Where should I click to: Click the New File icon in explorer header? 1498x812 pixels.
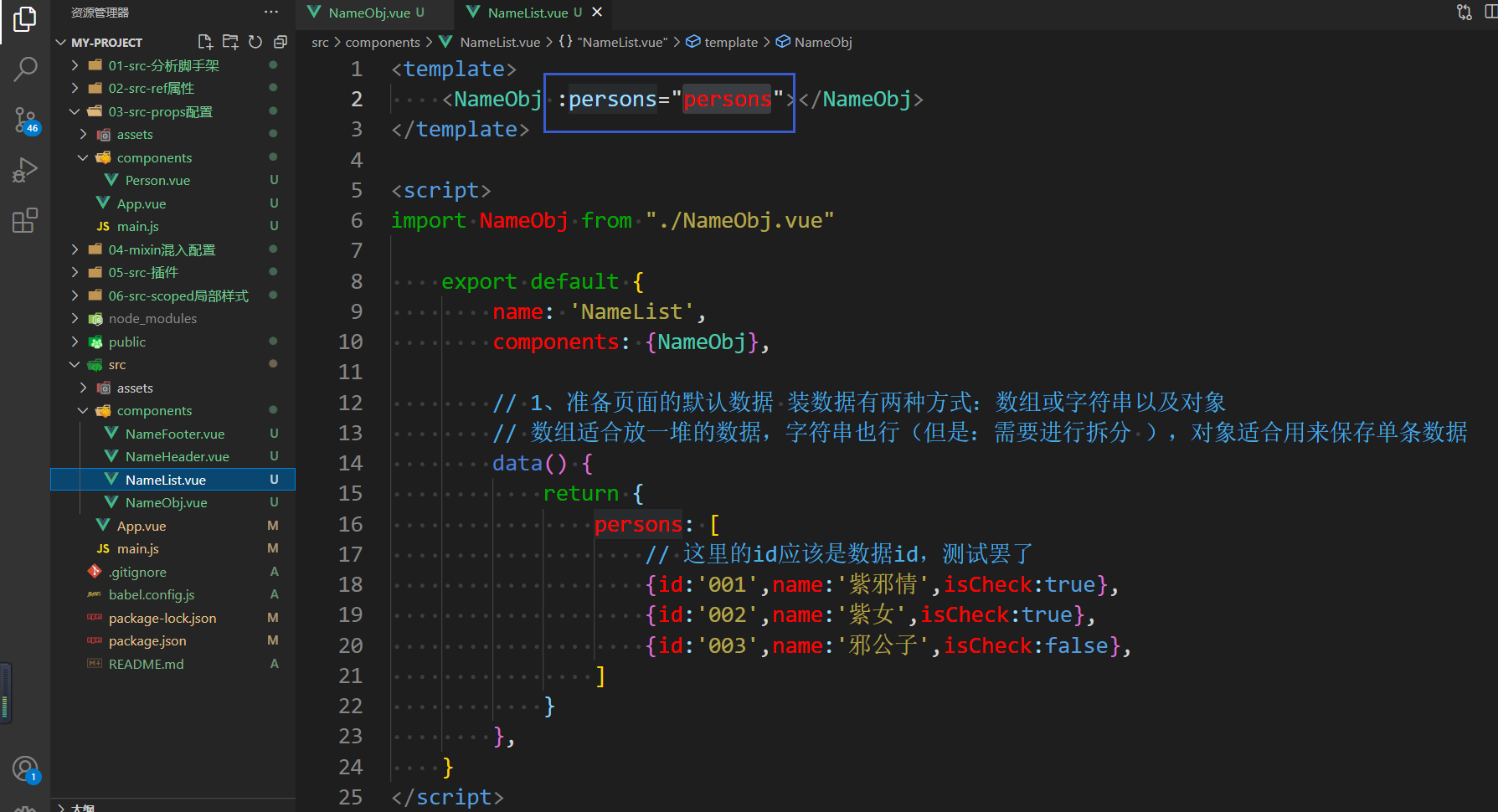click(x=205, y=42)
